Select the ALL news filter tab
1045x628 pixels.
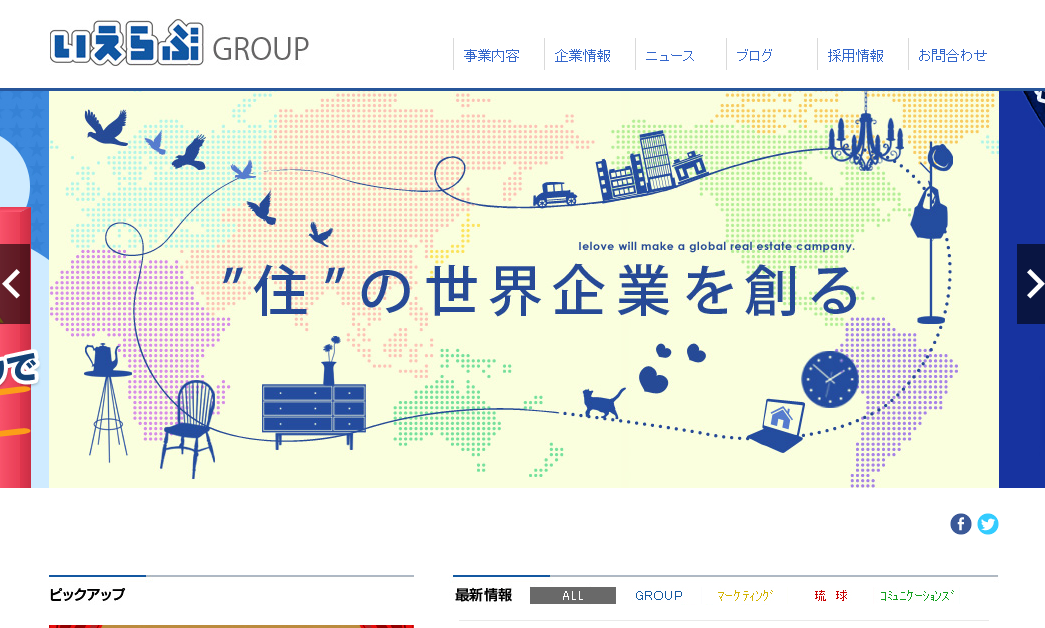click(573, 595)
